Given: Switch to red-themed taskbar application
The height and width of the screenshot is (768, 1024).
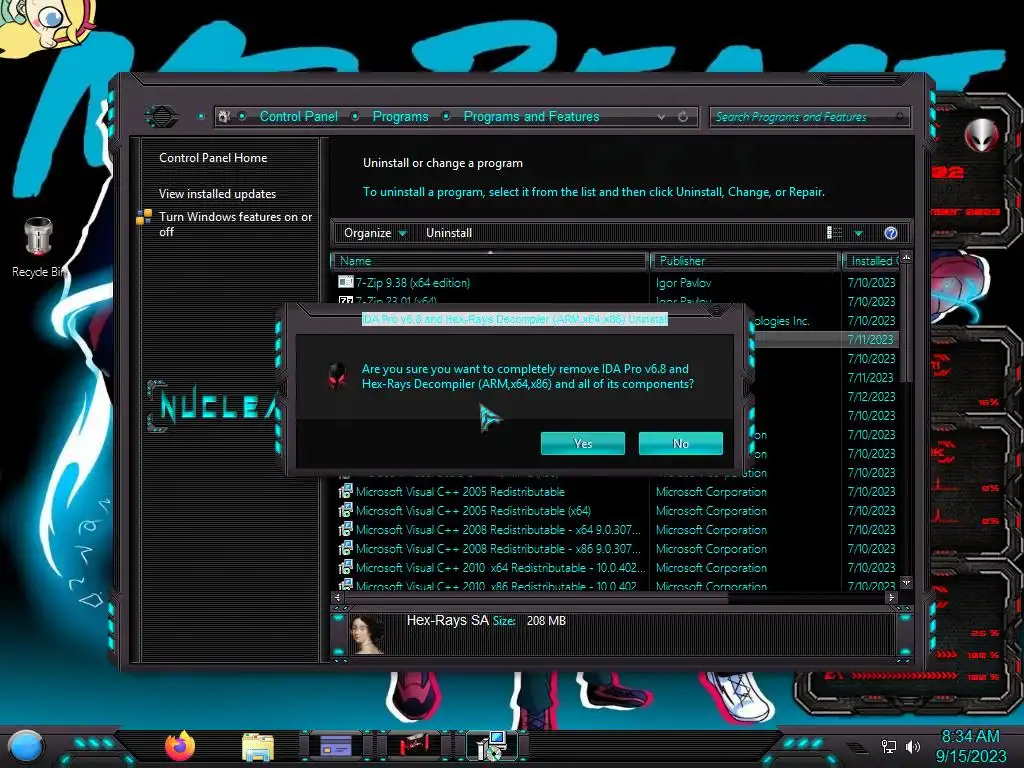Looking at the screenshot, I should tap(414, 746).
